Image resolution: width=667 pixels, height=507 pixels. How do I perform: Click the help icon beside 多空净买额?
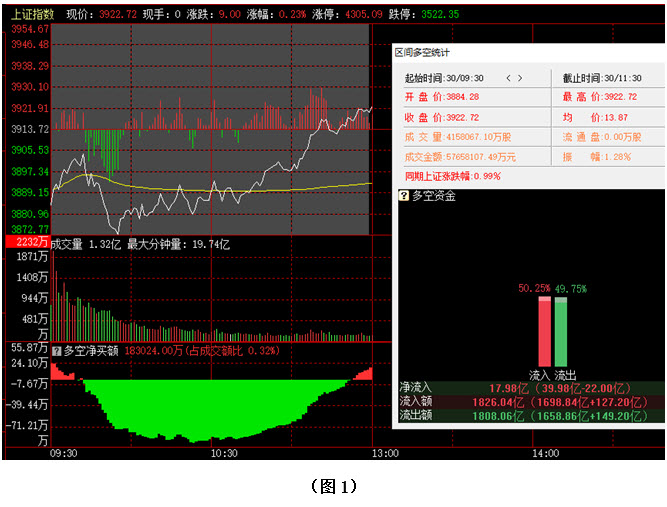(x=56, y=351)
